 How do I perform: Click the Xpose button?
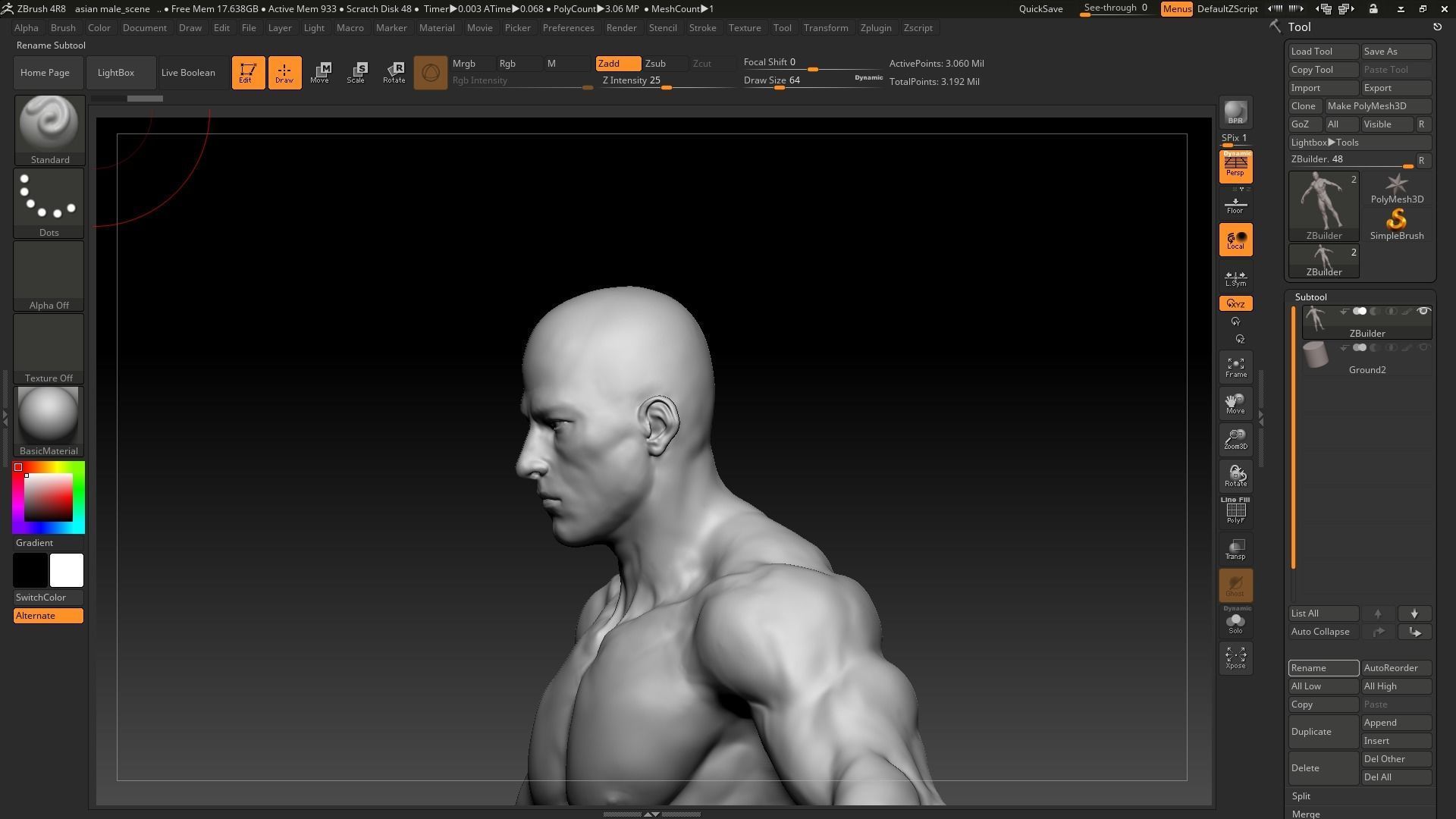pos(1235,657)
